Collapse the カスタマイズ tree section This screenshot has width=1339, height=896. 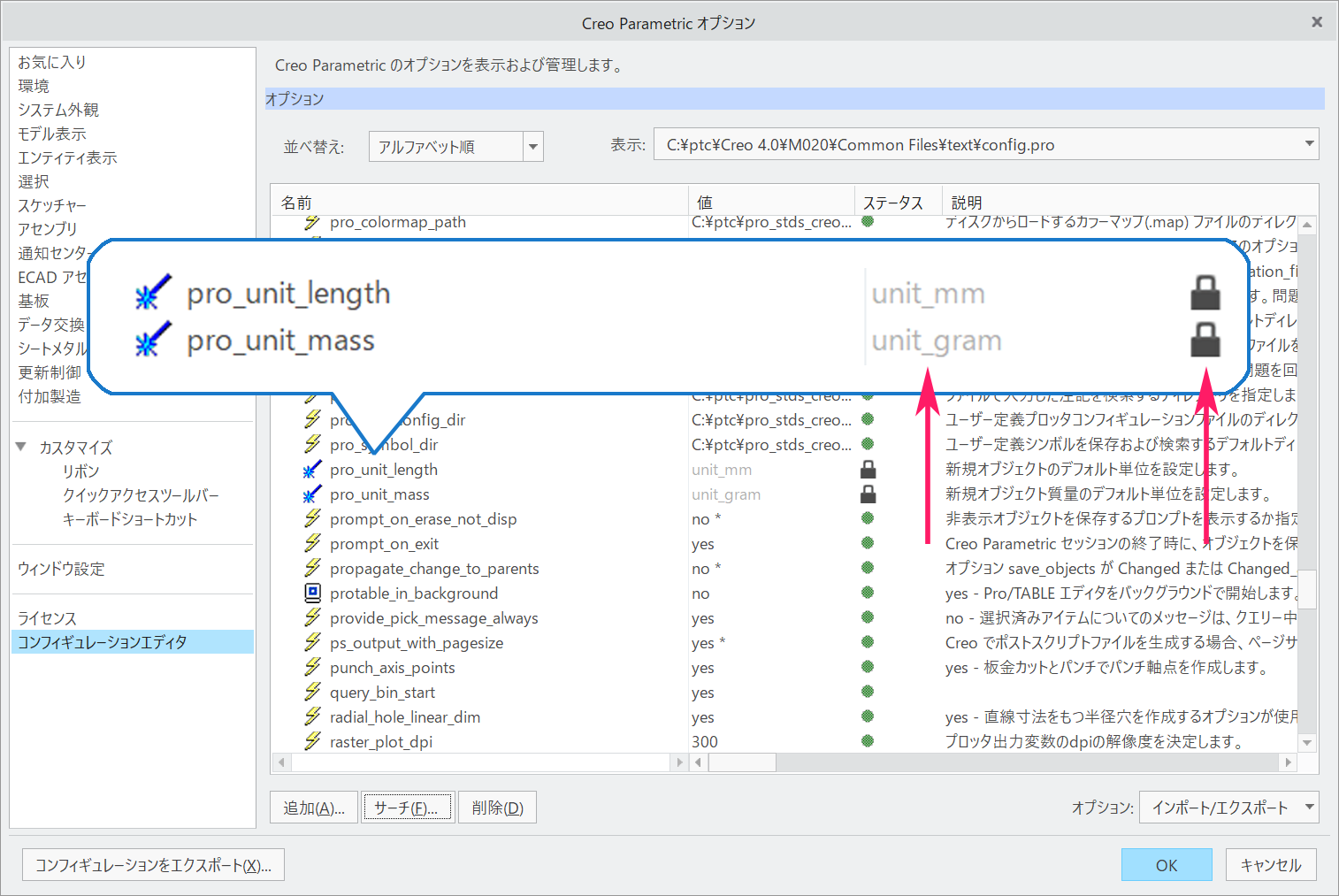21,448
